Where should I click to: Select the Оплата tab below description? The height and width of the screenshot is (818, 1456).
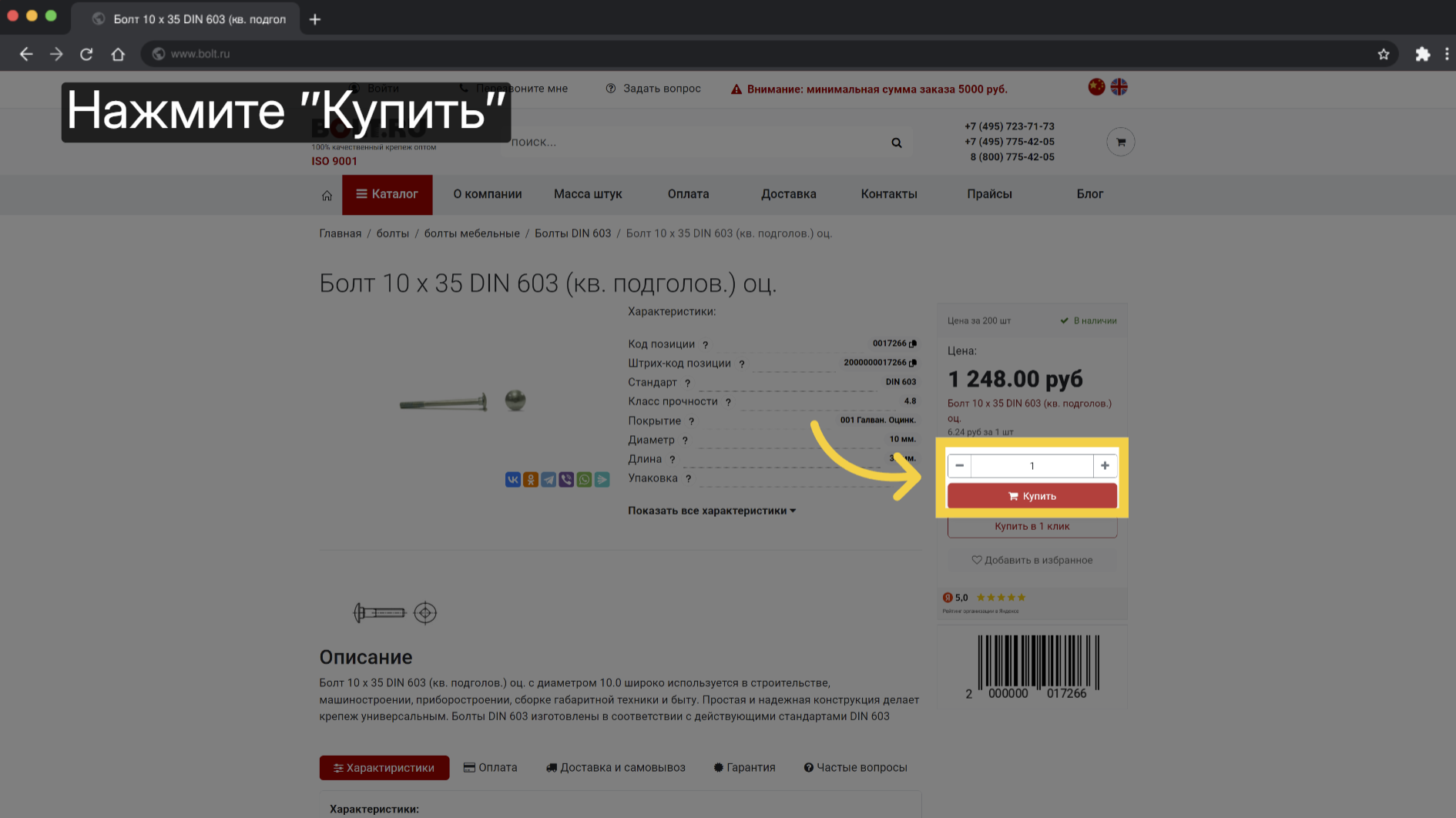490,768
